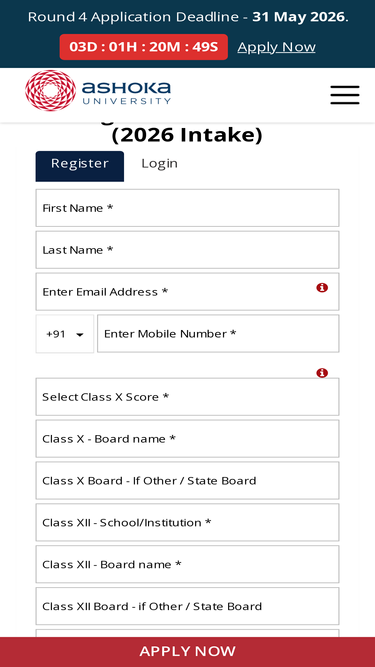Click the Class XII Board Other/State Board field
375x667 pixels.
tap(188, 606)
